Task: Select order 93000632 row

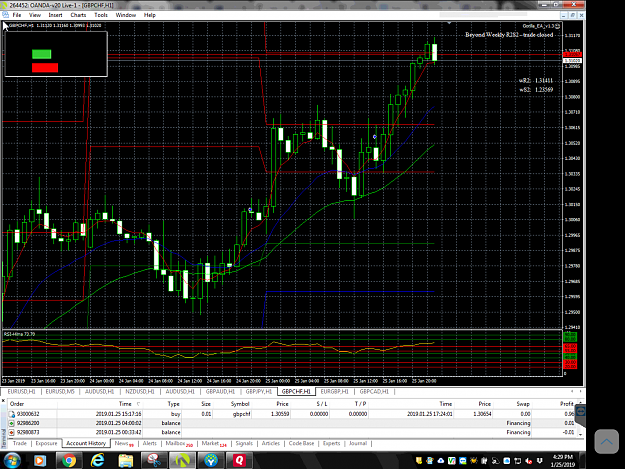Action: [292, 414]
